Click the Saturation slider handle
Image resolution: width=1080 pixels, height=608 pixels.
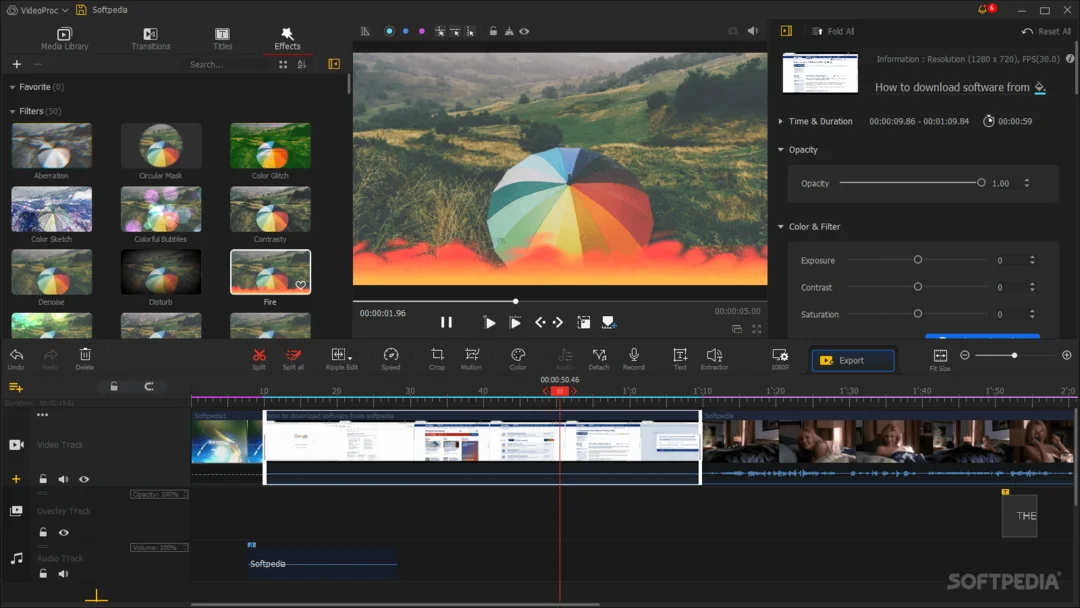pos(917,313)
